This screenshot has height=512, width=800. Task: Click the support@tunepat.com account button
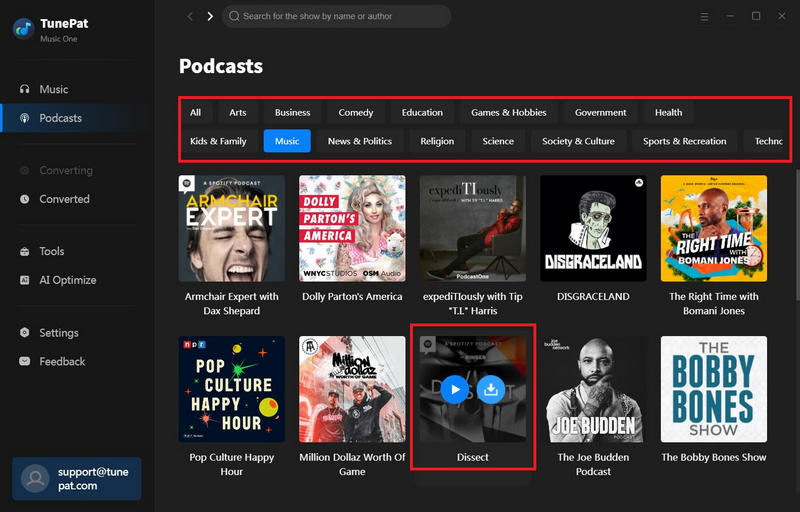(76, 478)
